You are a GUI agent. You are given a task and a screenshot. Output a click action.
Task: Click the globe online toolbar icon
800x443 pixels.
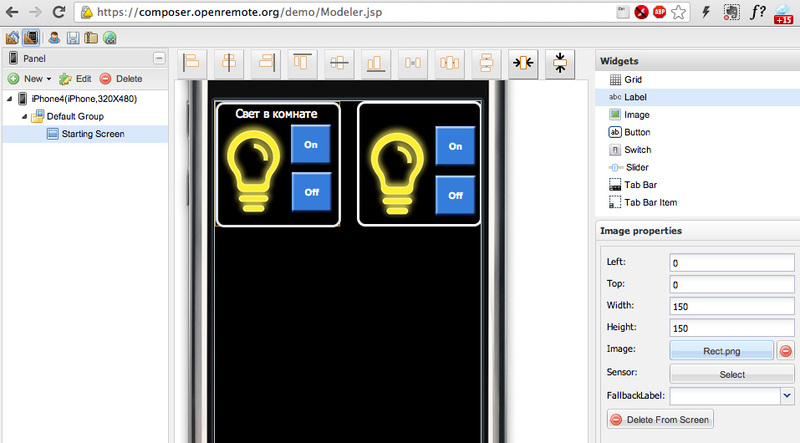(x=110, y=38)
